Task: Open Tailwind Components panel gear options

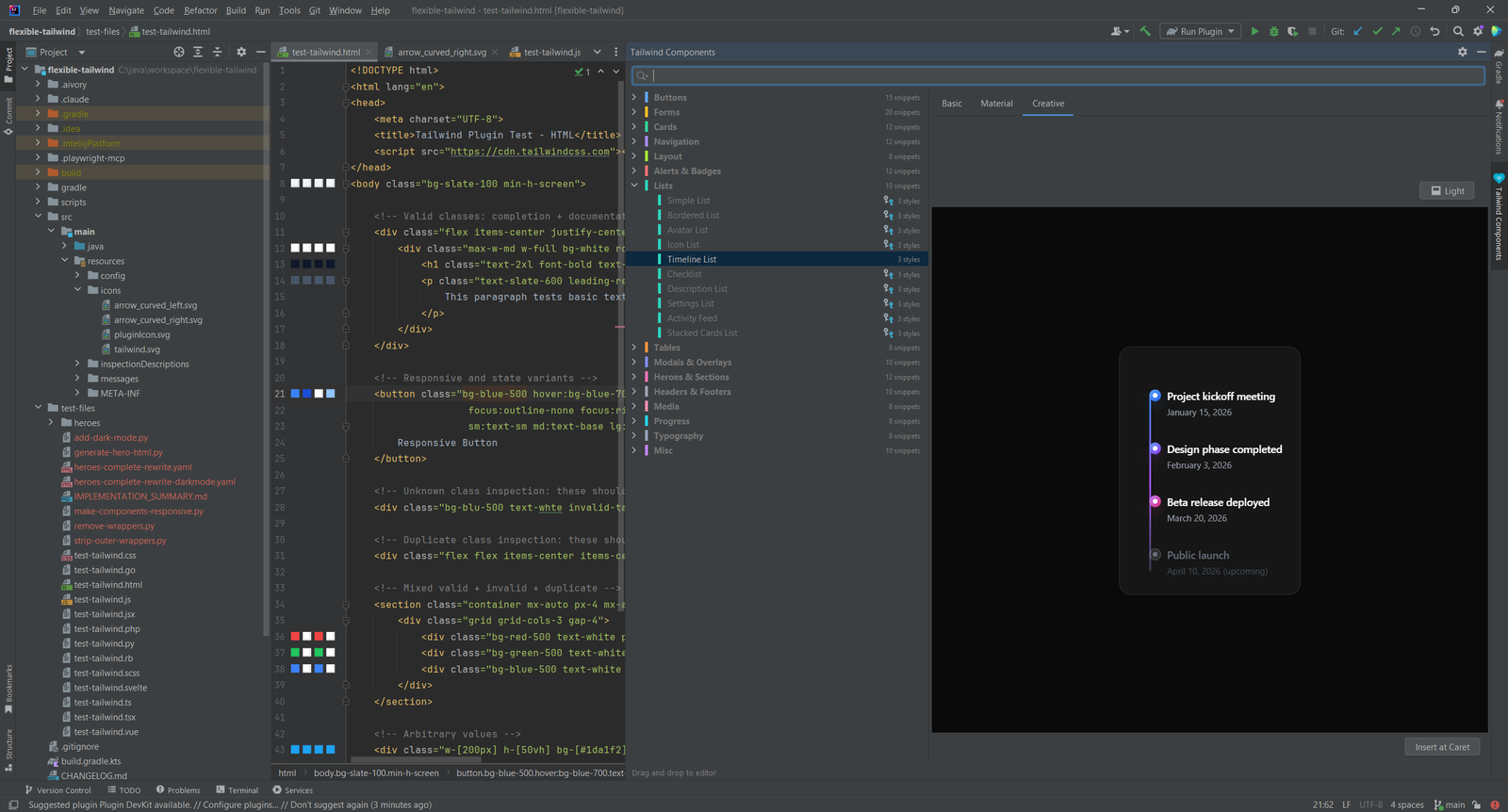Action: 1463,52
